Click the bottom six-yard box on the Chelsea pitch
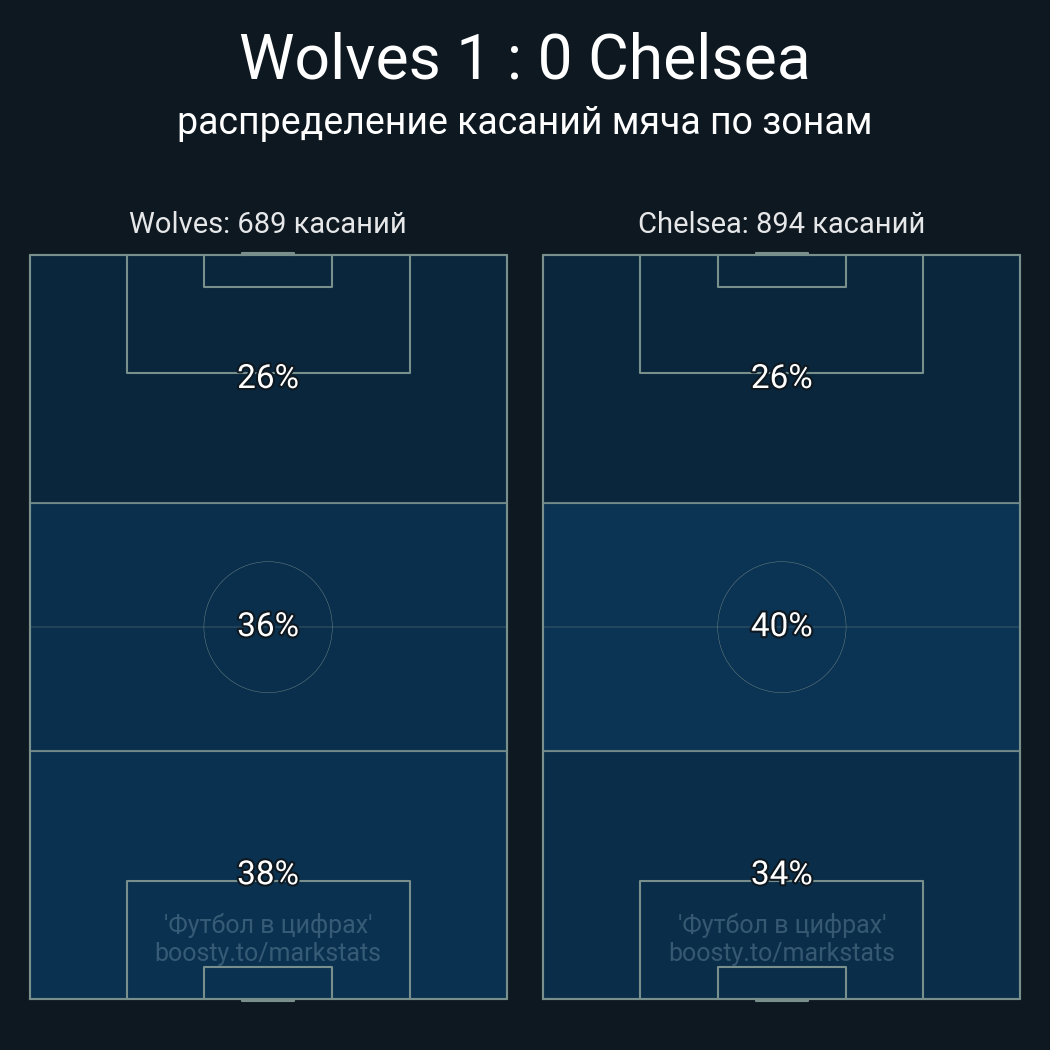This screenshot has width=1050, height=1050. click(781, 982)
